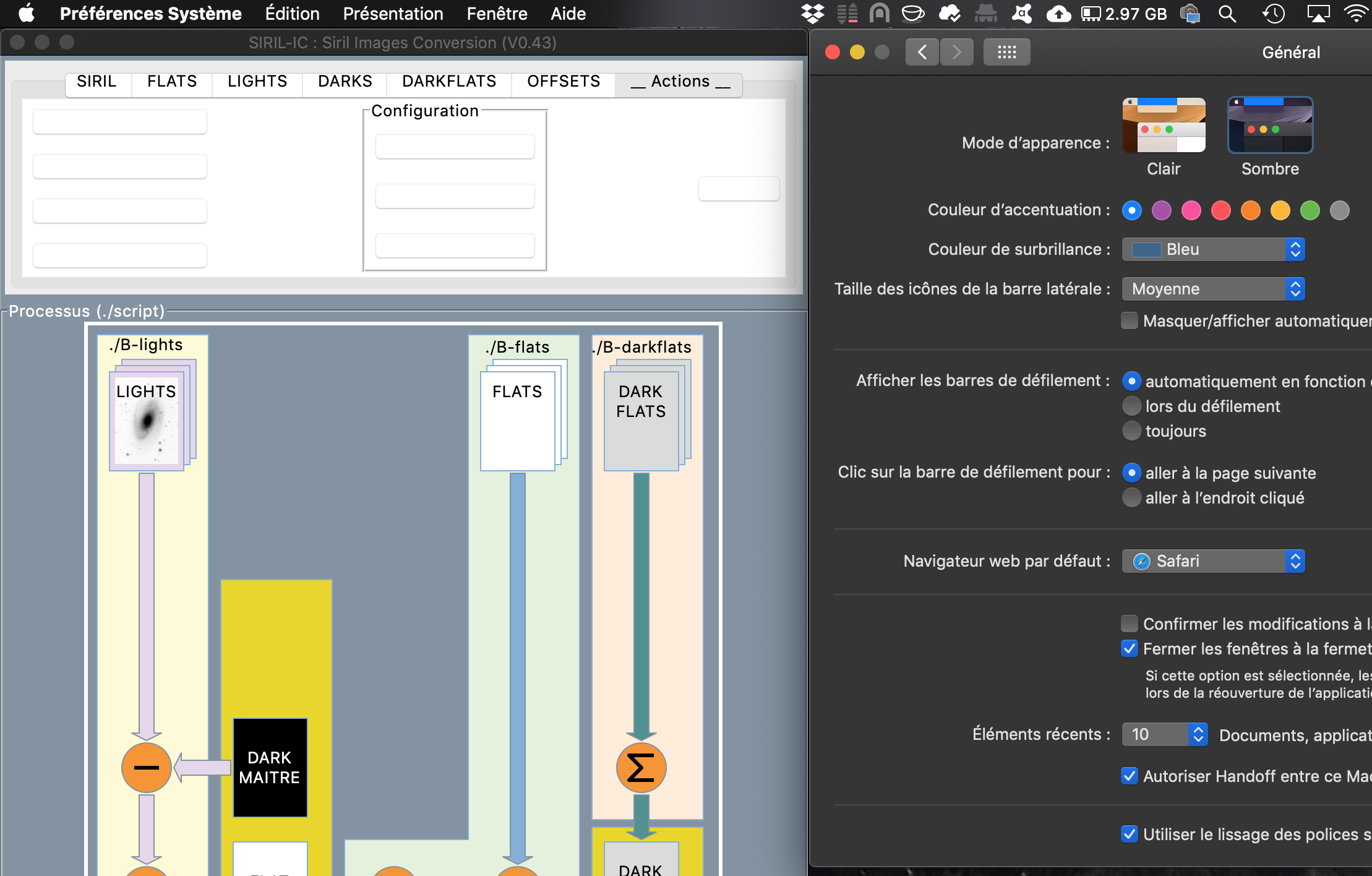Open the Présentation menu
The image size is (1372, 876).
393,14
